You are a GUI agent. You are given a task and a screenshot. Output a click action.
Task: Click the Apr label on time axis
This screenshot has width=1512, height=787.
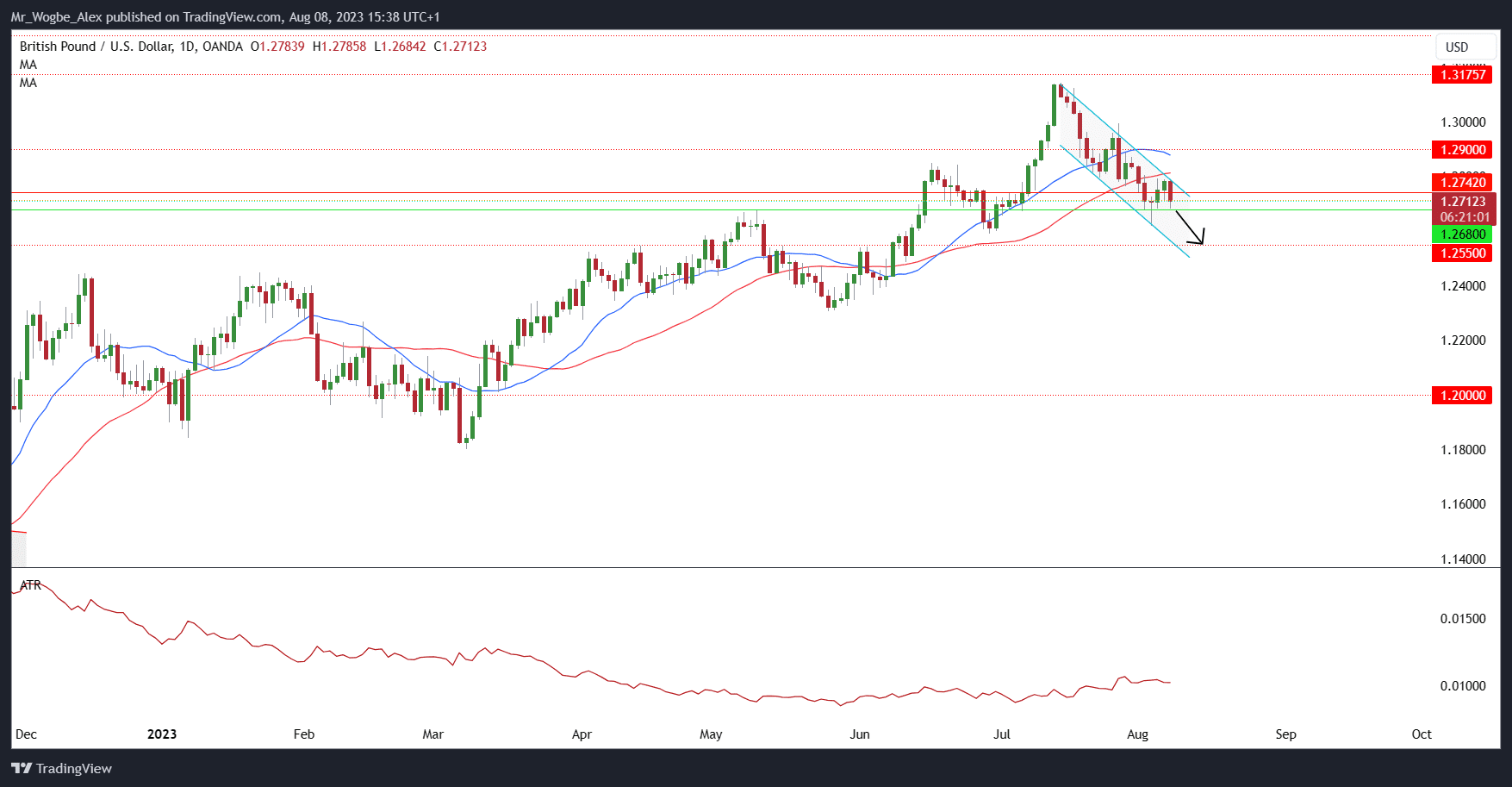(582, 734)
